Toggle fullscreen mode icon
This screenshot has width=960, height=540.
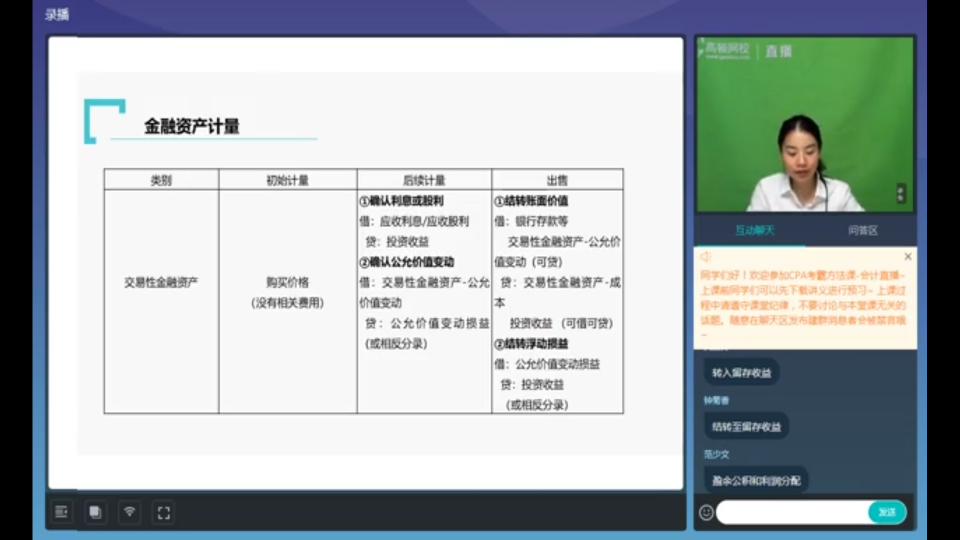pos(163,512)
